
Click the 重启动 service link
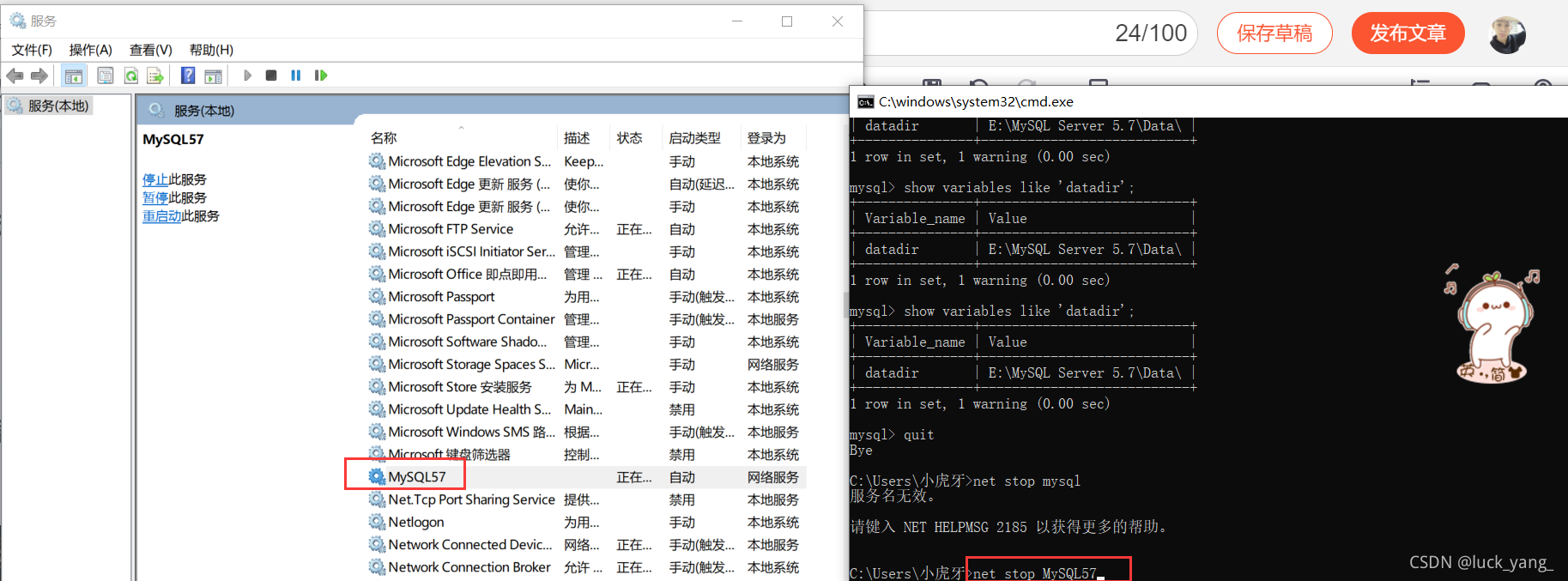point(161,215)
